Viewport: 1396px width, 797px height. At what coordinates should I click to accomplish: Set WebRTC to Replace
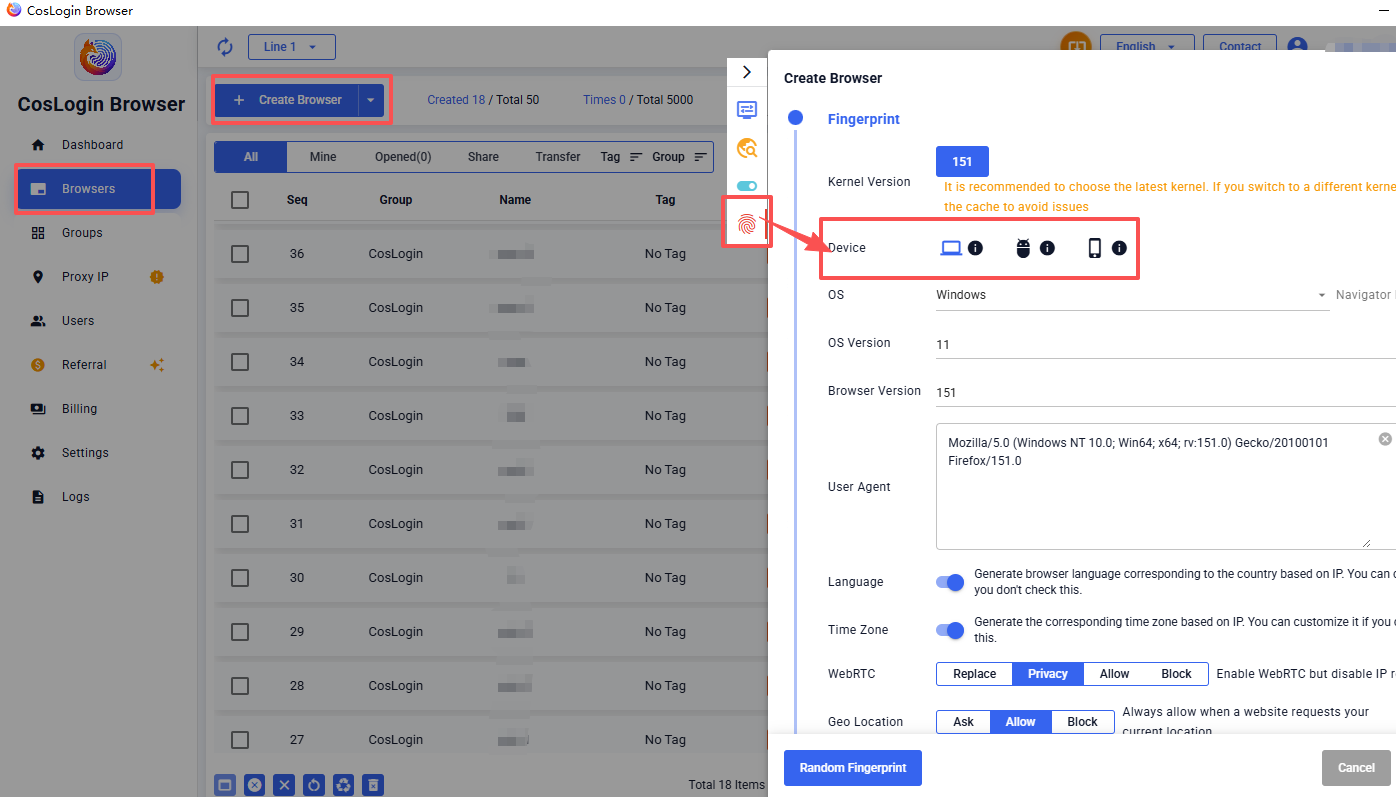click(x=975, y=674)
